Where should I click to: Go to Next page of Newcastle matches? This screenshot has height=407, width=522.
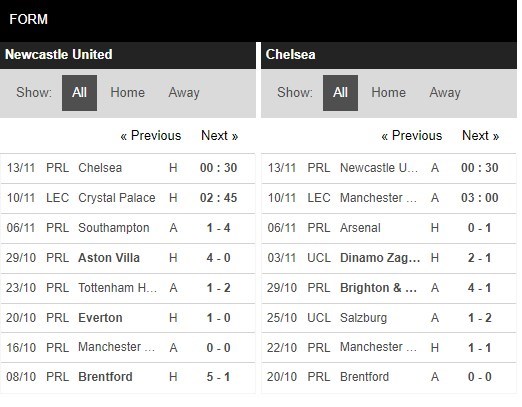pyautogui.click(x=220, y=136)
